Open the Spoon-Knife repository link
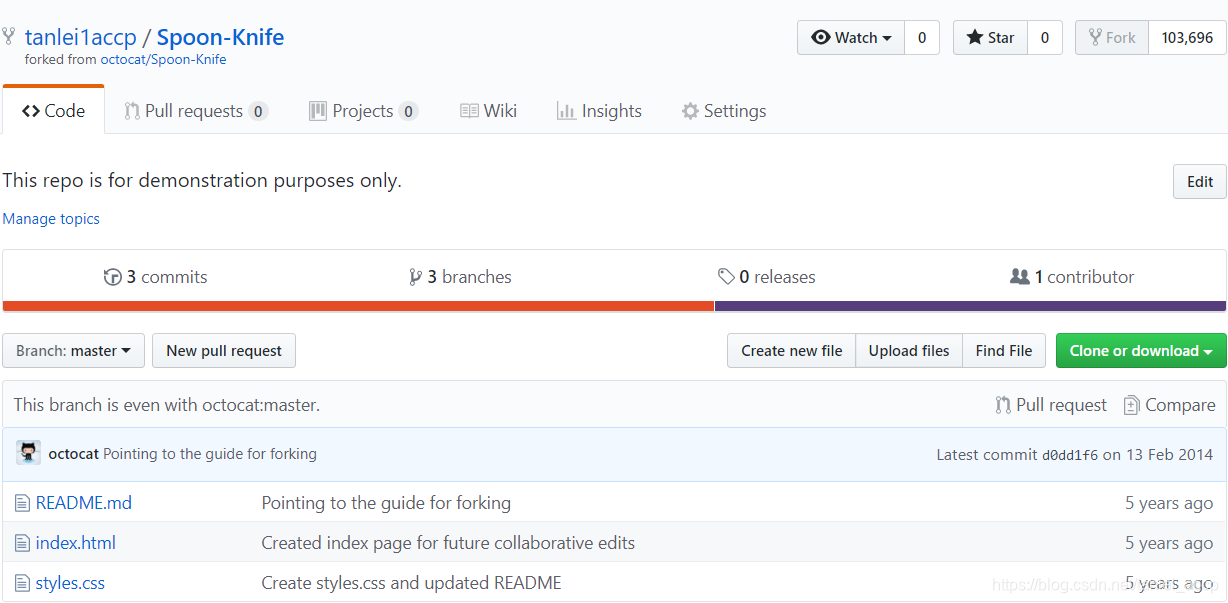Image resolution: width=1228 pixels, height=603 pixels. click(x=220, y=38)
